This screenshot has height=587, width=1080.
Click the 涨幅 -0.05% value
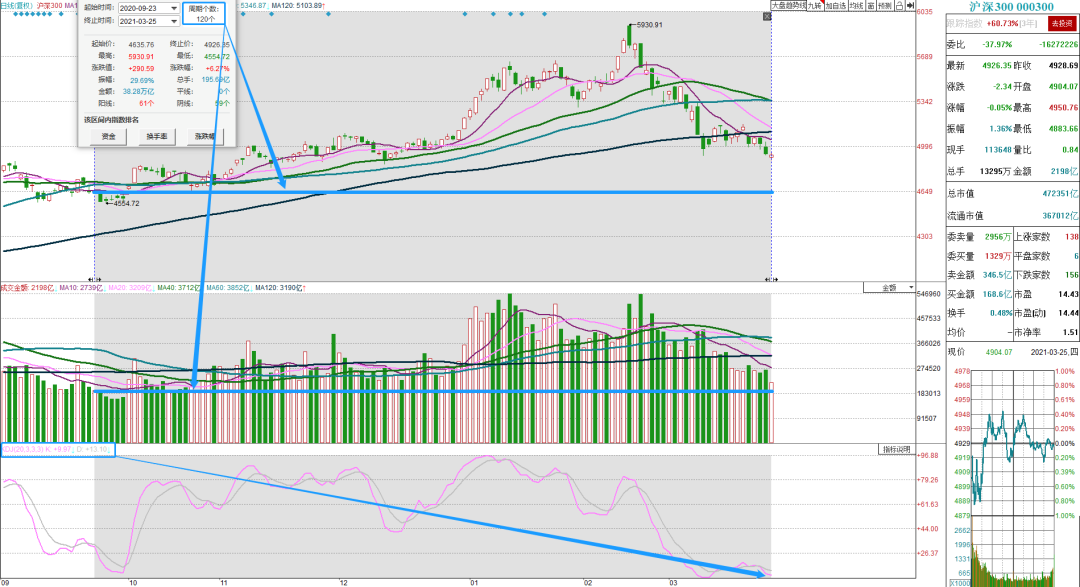click(997, 108)
